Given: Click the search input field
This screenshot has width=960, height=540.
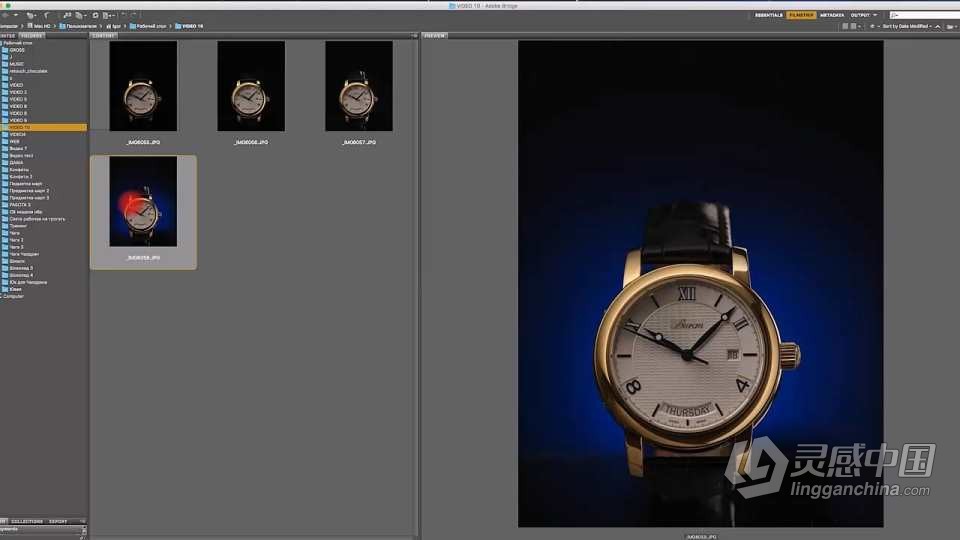Looking at the screenshot, I should pos(926,15).
